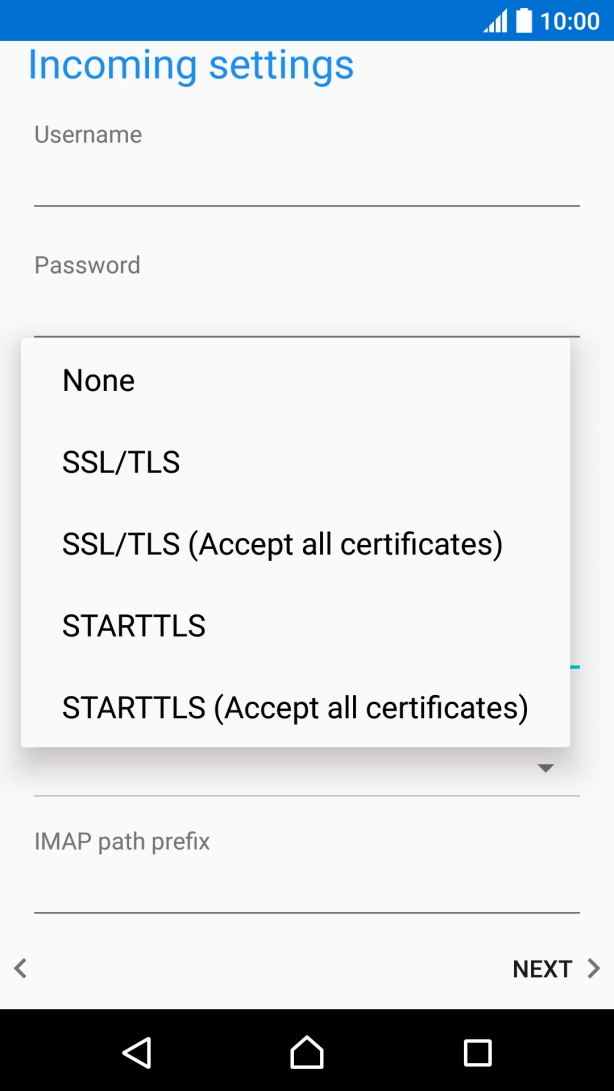Choose STARTTLS (Accept all certificates)
Image resolution: width=614 pixels, height=1091 pixels.
(x=295, y=707)
